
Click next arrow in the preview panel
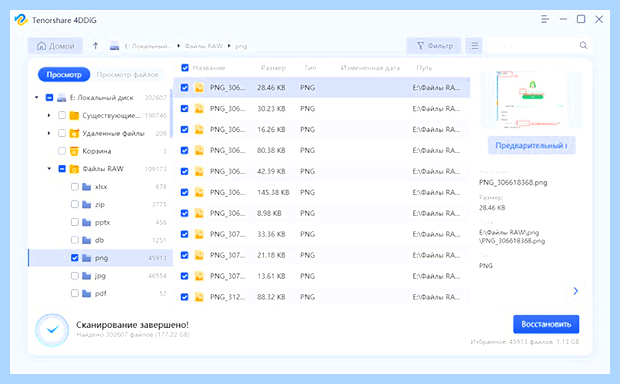pyautogui.click(x=576, y=291)
